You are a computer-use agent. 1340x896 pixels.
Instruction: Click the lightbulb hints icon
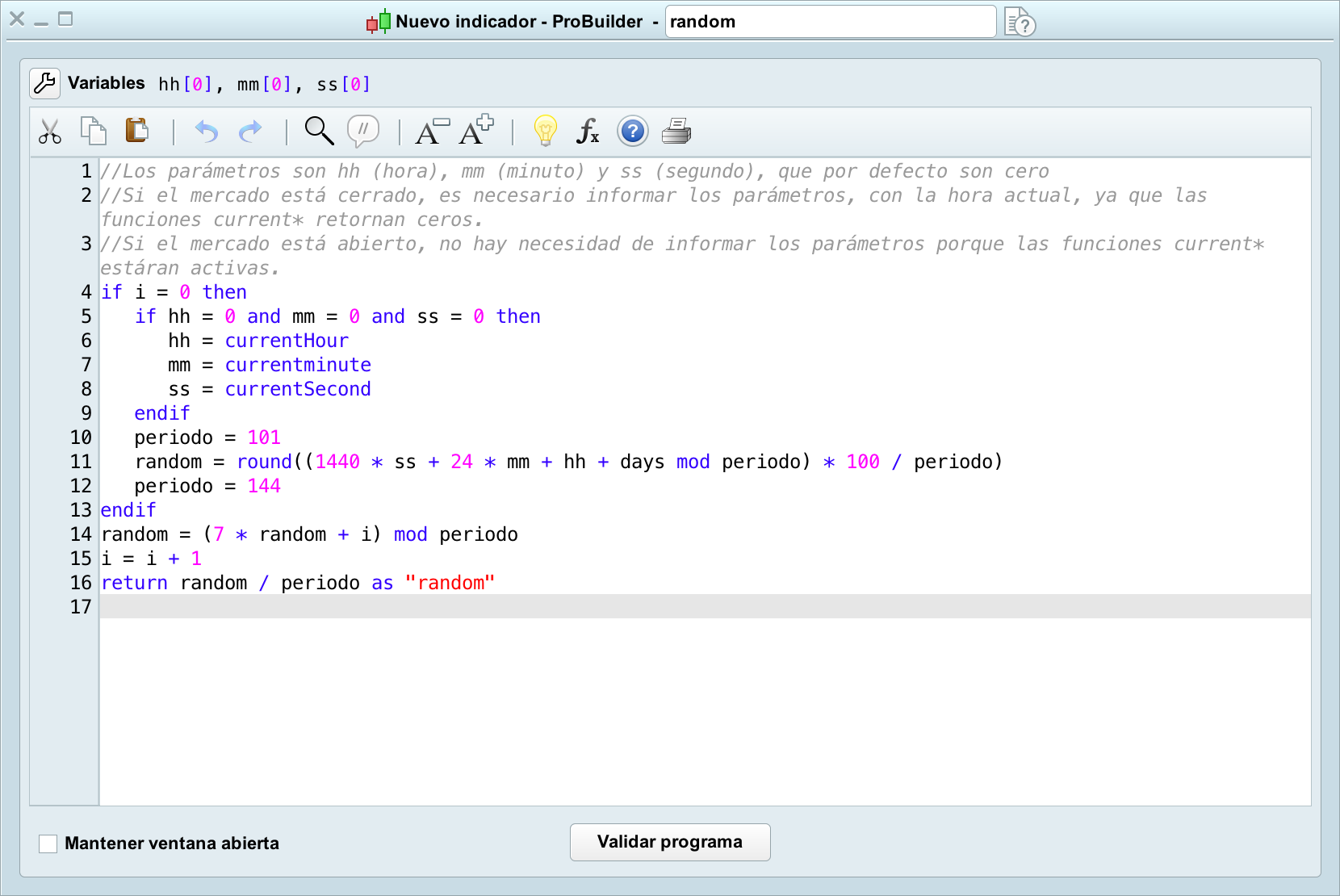pyautogui.click(x=546, y=131)
